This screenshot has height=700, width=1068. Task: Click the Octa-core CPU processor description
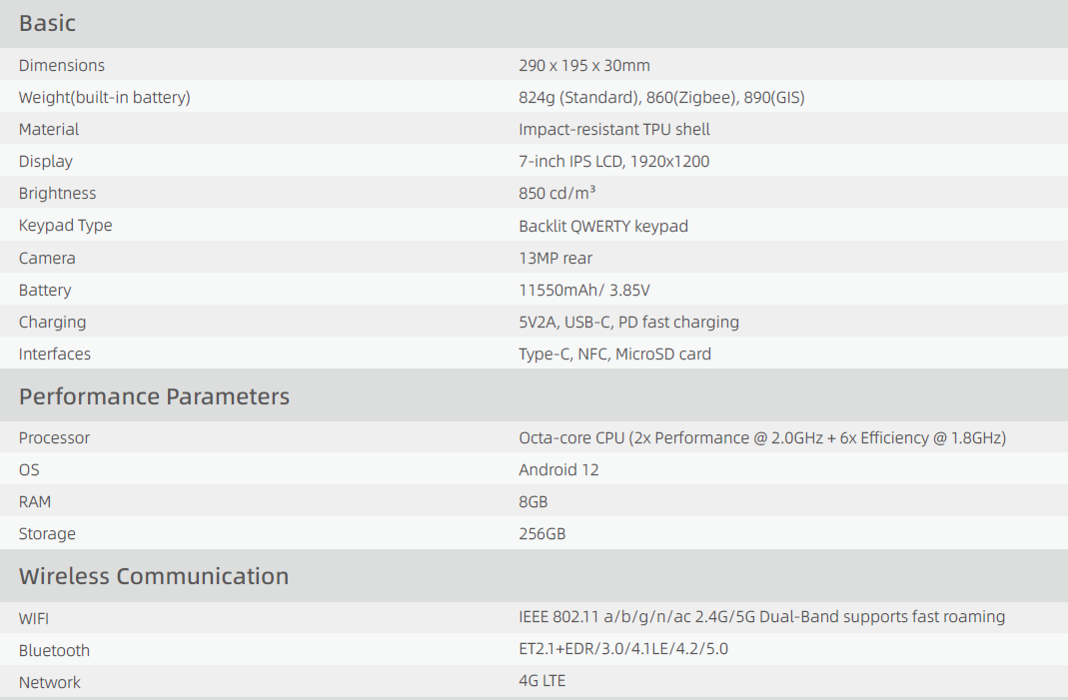click(762, 438)
